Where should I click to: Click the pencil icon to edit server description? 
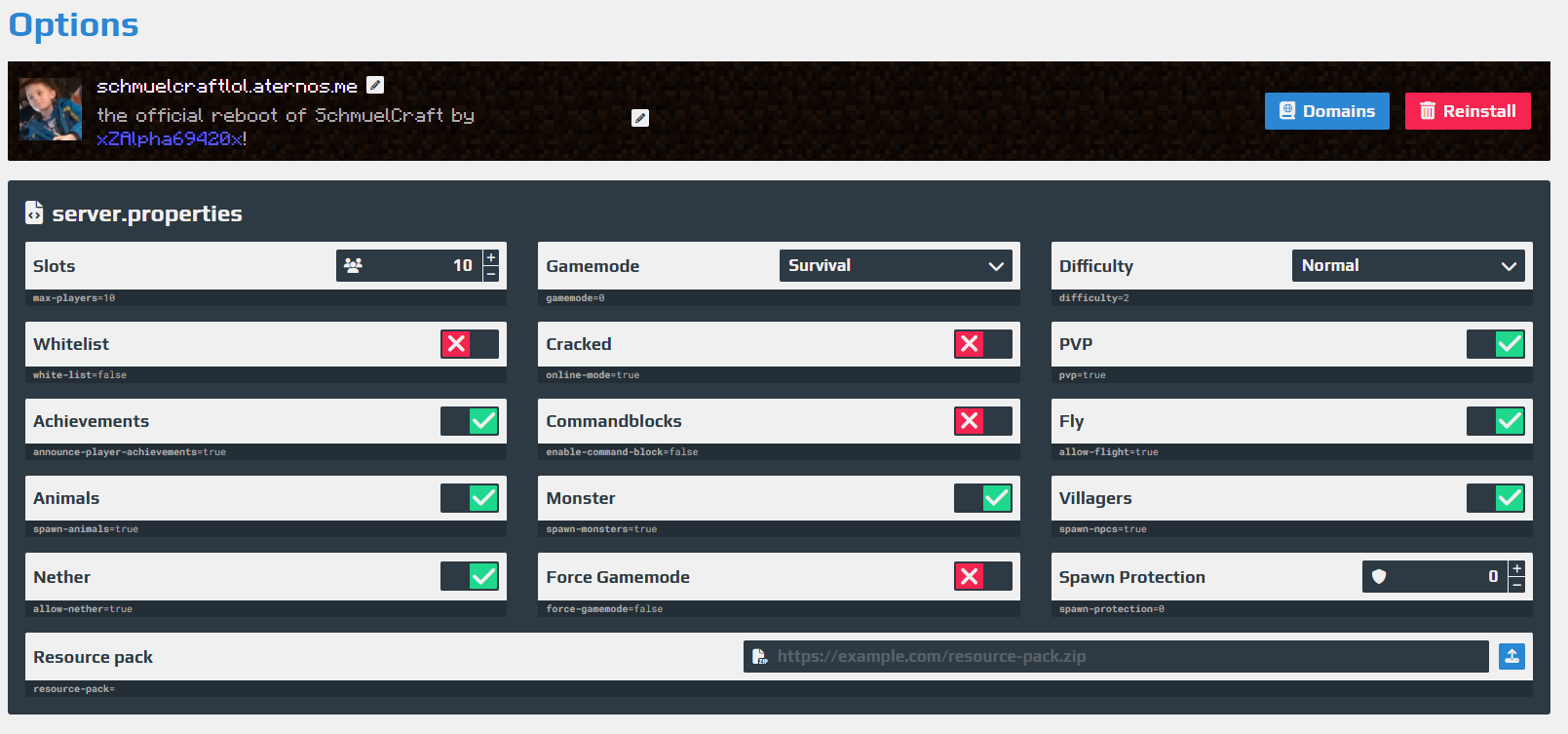pyautogui.click(x=640, y=118)
